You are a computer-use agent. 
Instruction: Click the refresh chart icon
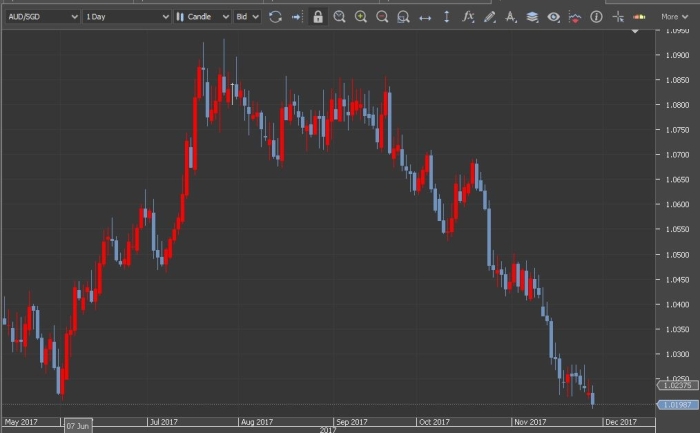tap(275, 17)
